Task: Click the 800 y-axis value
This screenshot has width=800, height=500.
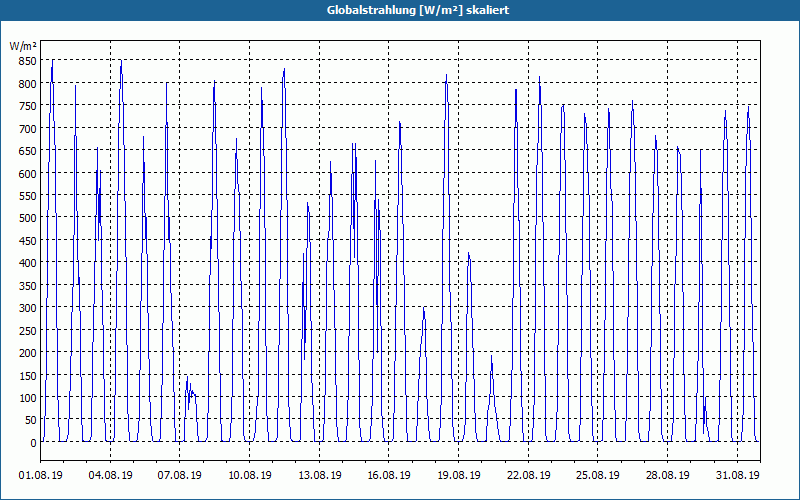Action: coord(28,83)
